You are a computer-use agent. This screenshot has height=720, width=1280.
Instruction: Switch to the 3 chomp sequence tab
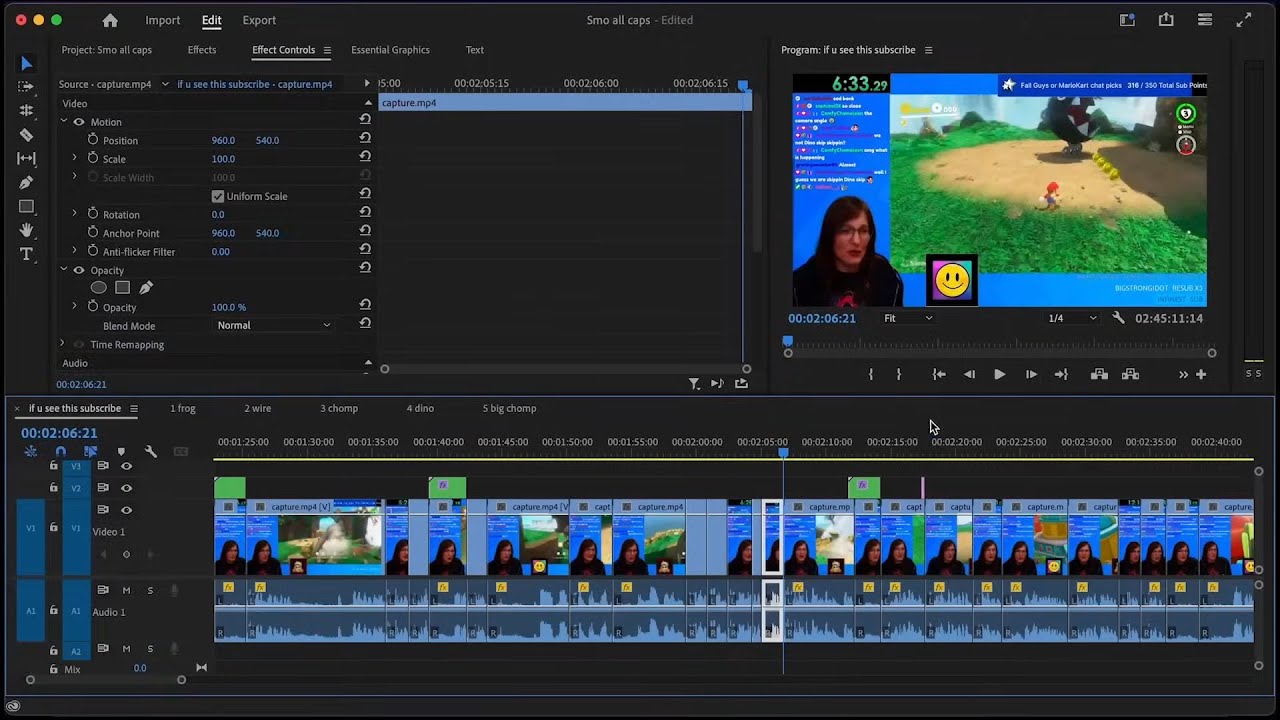(x=339, y=408)
